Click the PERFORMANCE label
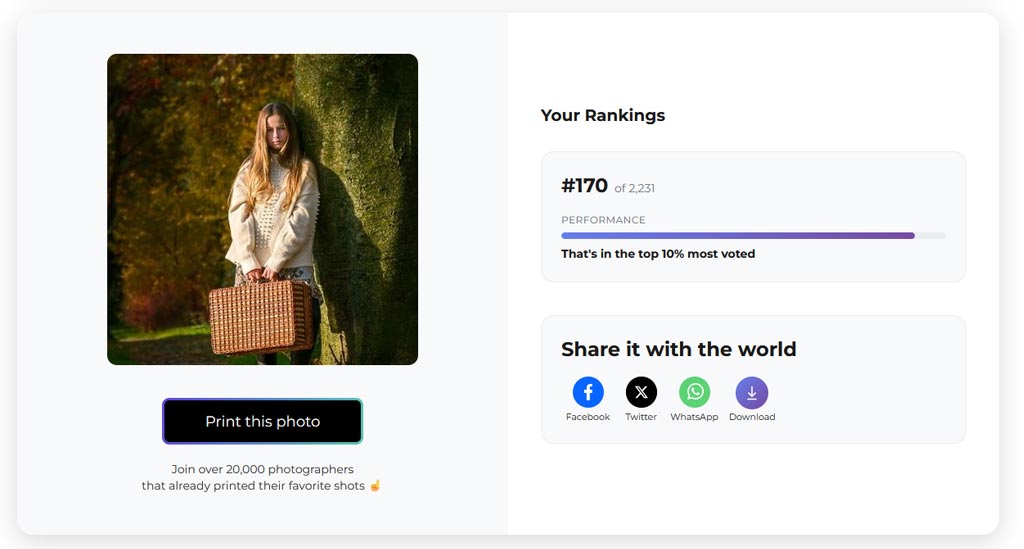 pos(603,220)
